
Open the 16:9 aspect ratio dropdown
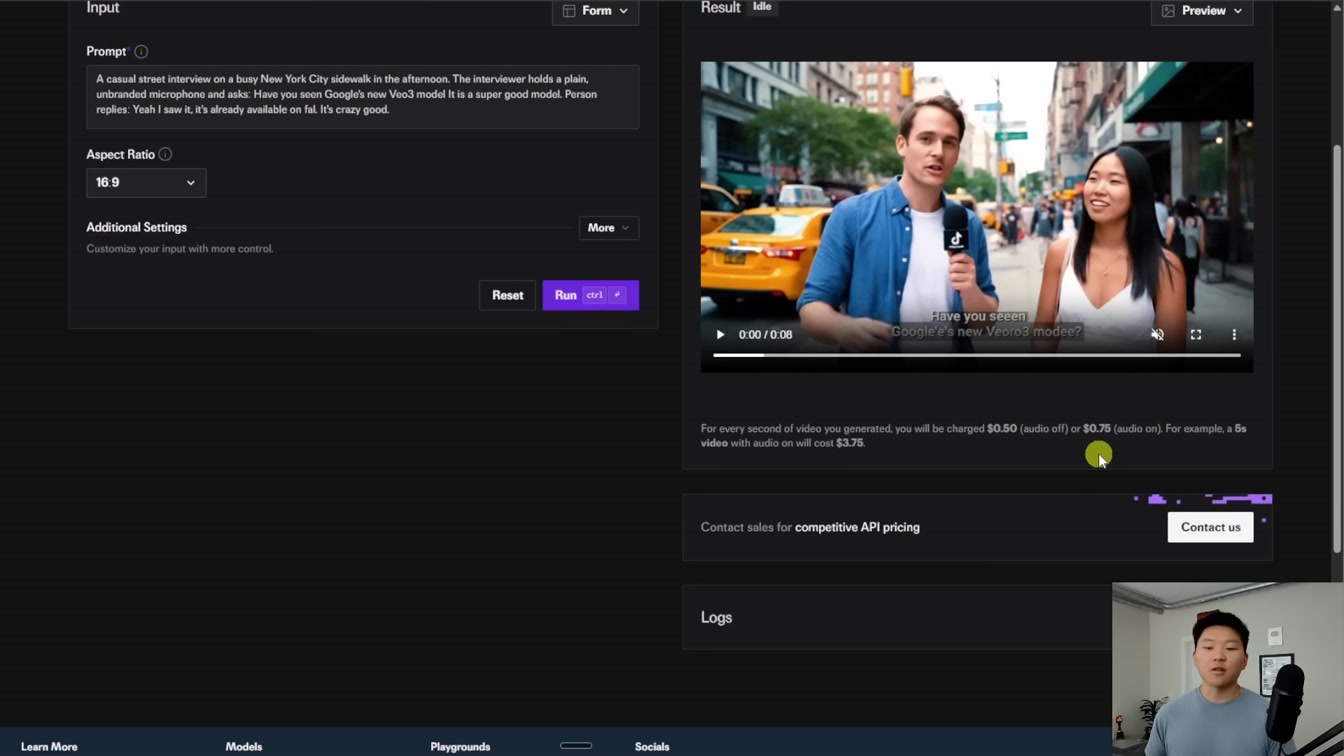pos(146,183)
